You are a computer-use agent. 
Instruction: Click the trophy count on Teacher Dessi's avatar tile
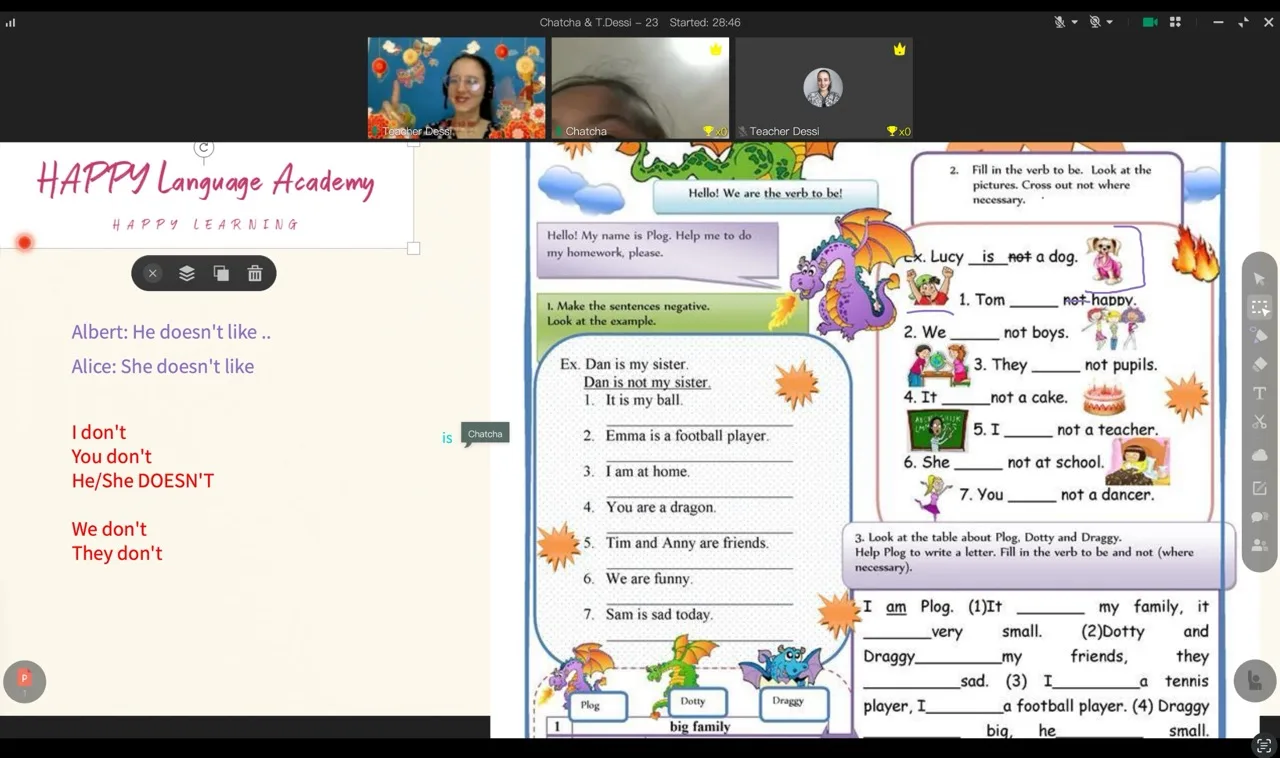898,131
